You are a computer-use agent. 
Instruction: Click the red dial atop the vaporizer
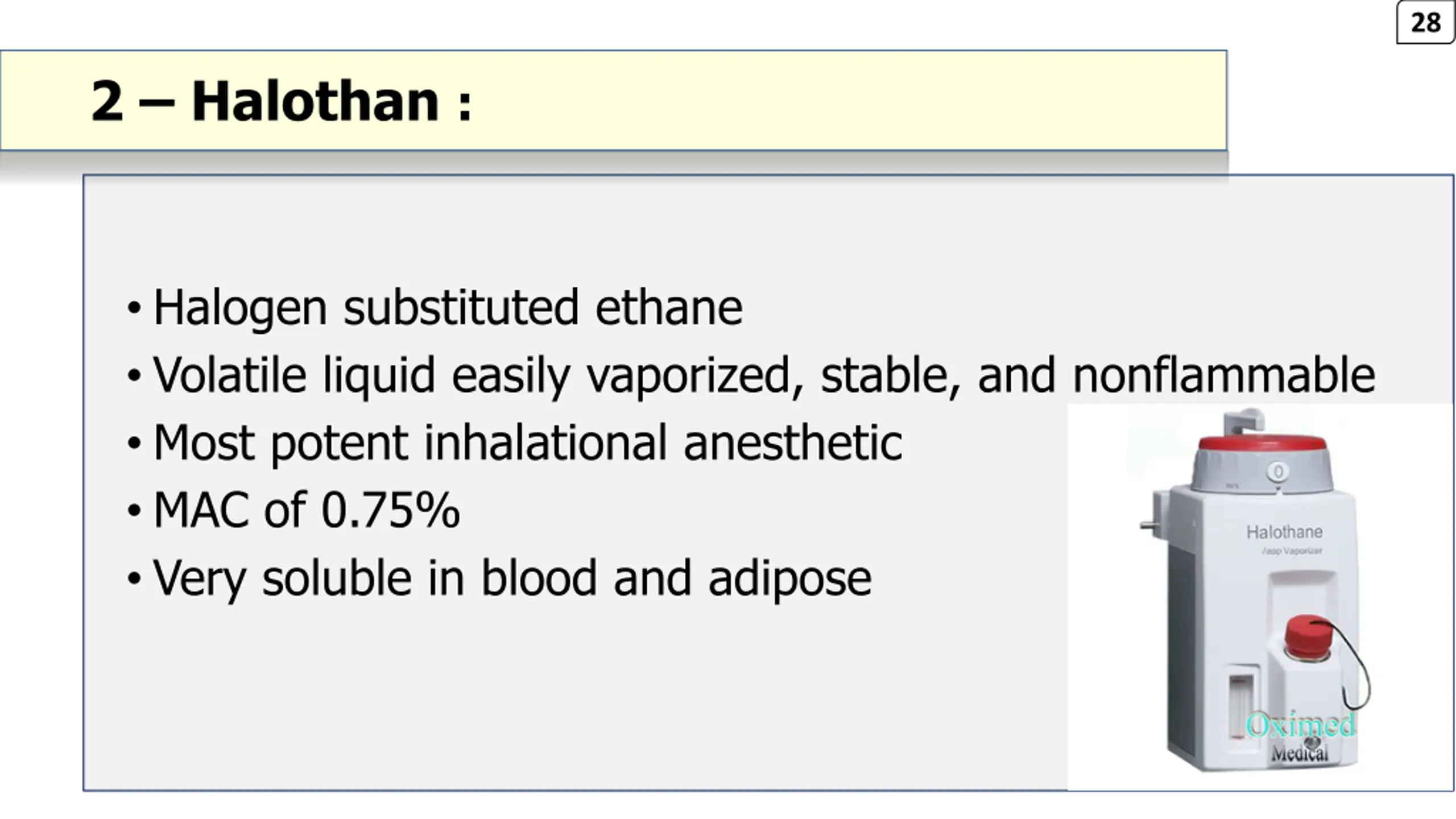(1262, 444)
